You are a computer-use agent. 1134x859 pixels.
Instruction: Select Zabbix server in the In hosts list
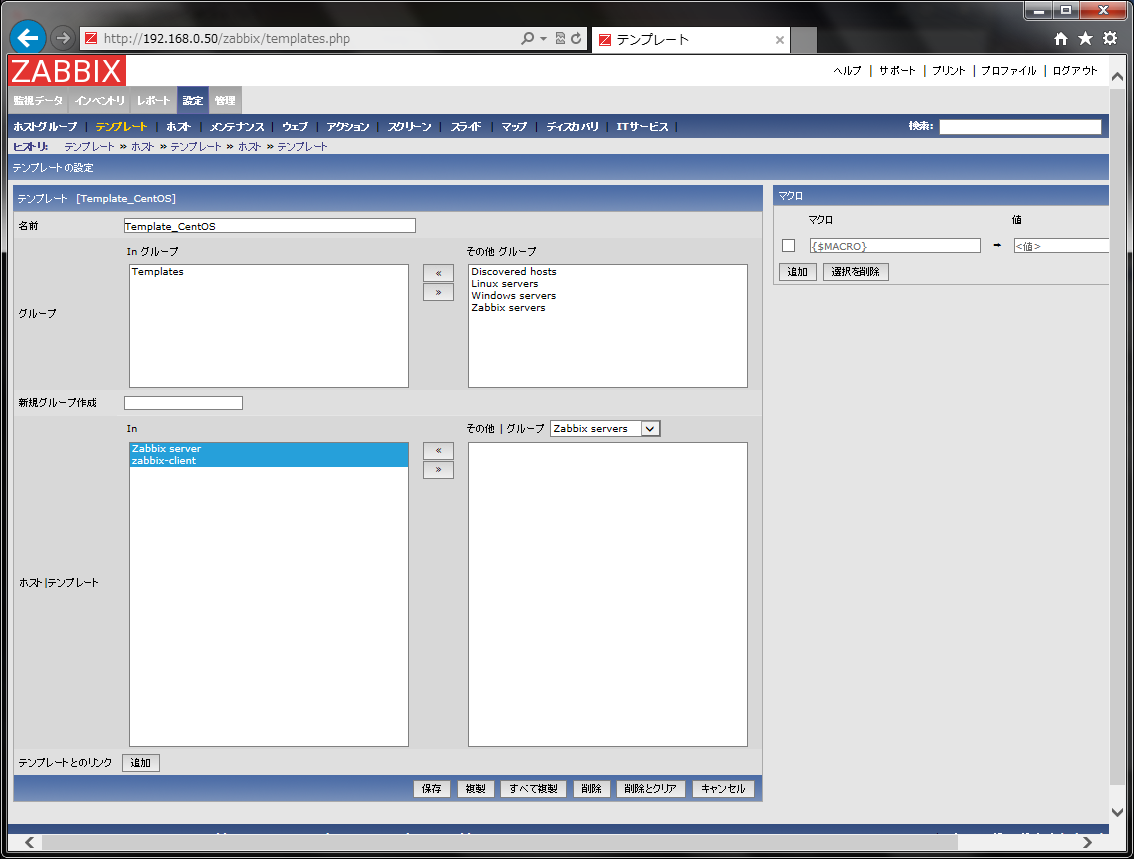click(269, 449)
